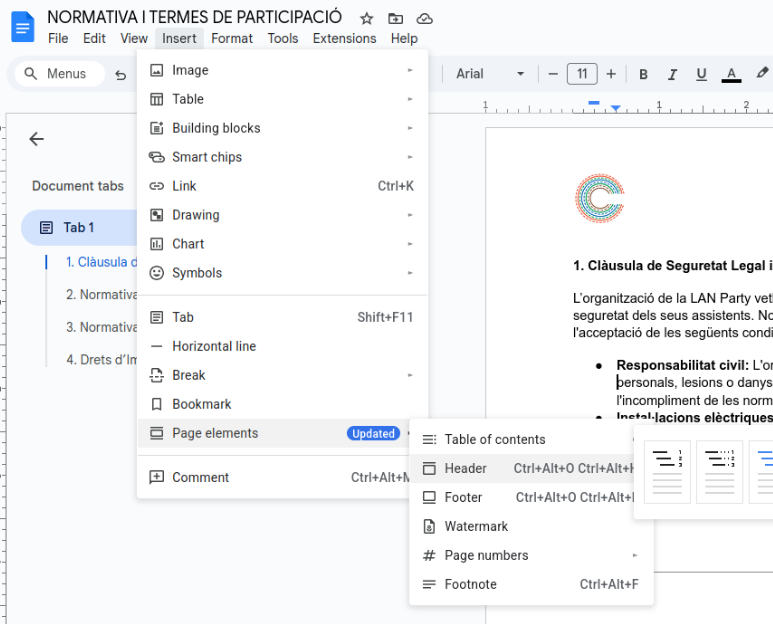Open the Google Docs home icon

point(22,26)
